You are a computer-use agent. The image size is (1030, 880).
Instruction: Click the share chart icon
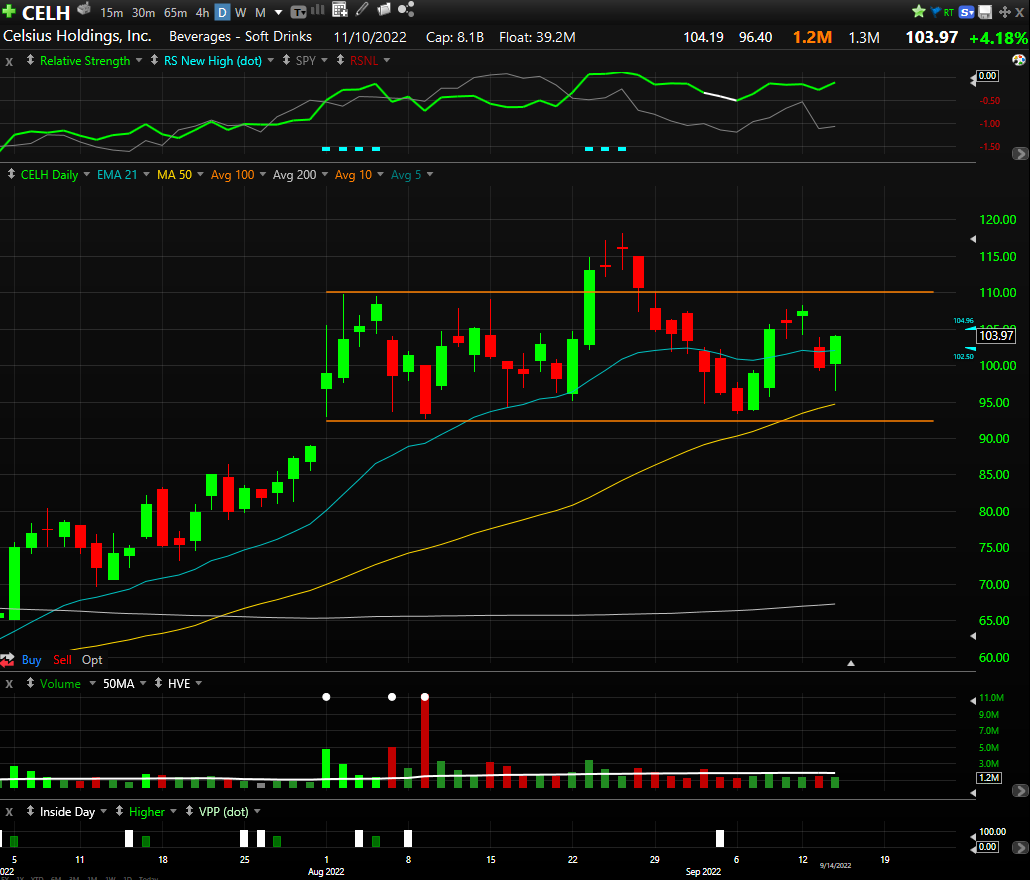(406, 9)
